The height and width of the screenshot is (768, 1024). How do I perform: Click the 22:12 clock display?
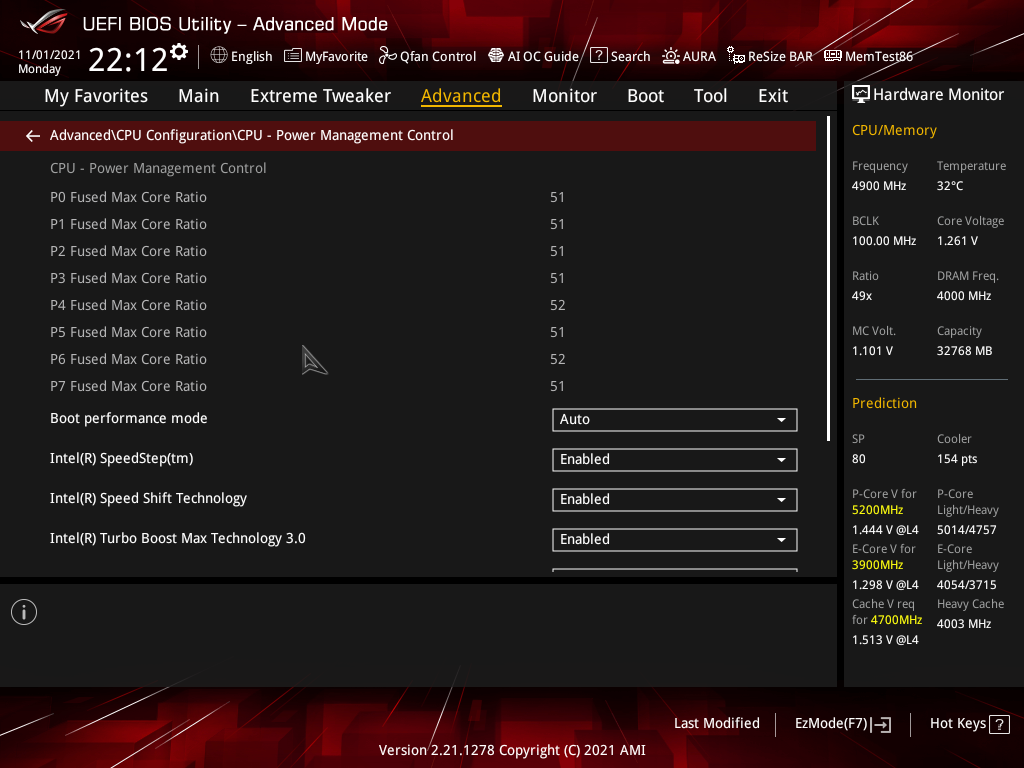click(127, 59)
